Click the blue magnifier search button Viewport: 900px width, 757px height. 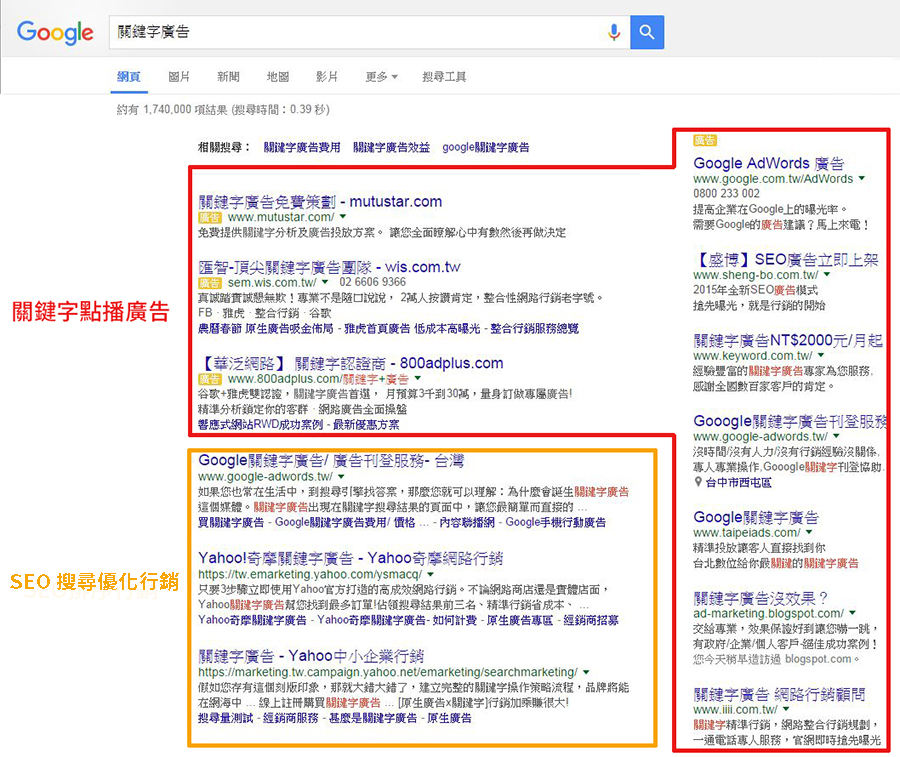click(647, 32)
